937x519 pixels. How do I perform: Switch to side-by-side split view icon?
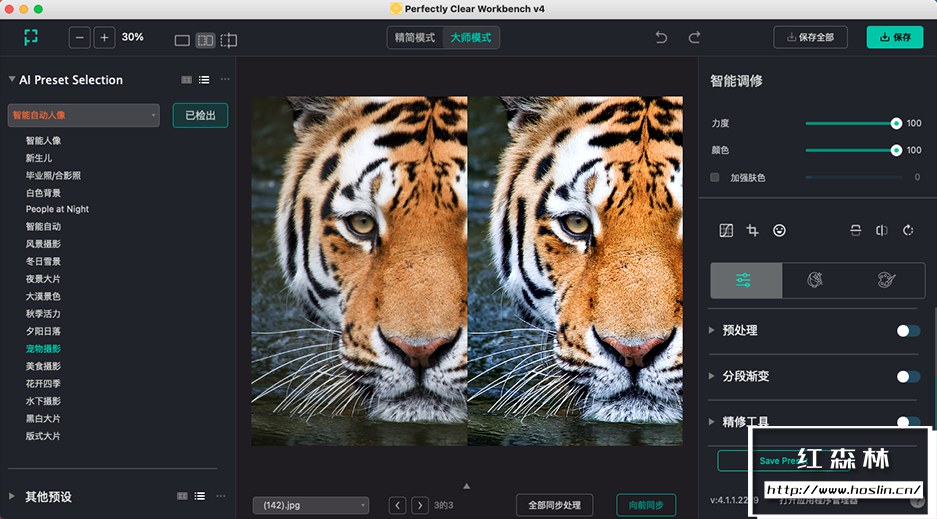tap(205, 40)
